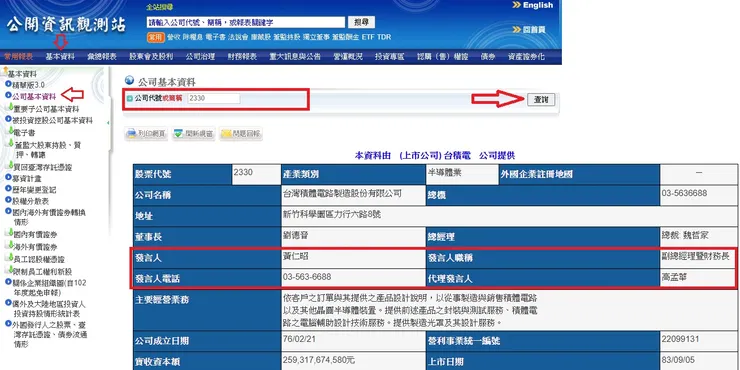
Task: Open the 公司治理 menu
Action: [200, 57]
